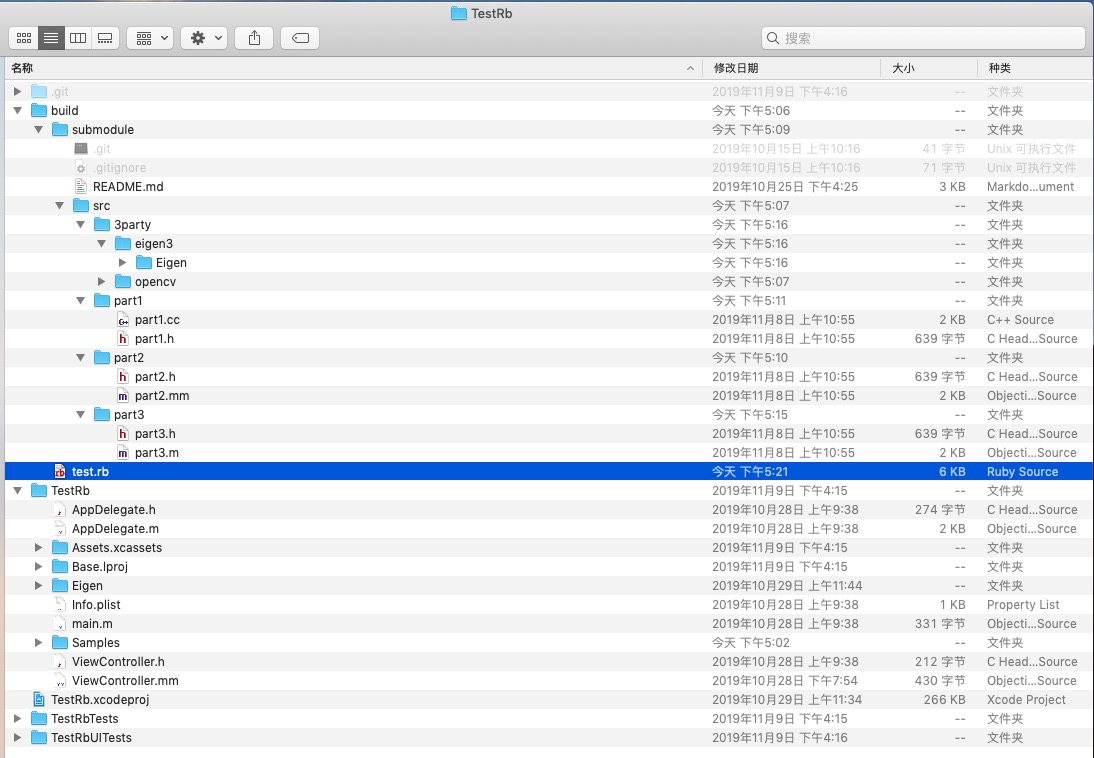Expand the Eigen folder under eigen3

click(x=122, y=262)
